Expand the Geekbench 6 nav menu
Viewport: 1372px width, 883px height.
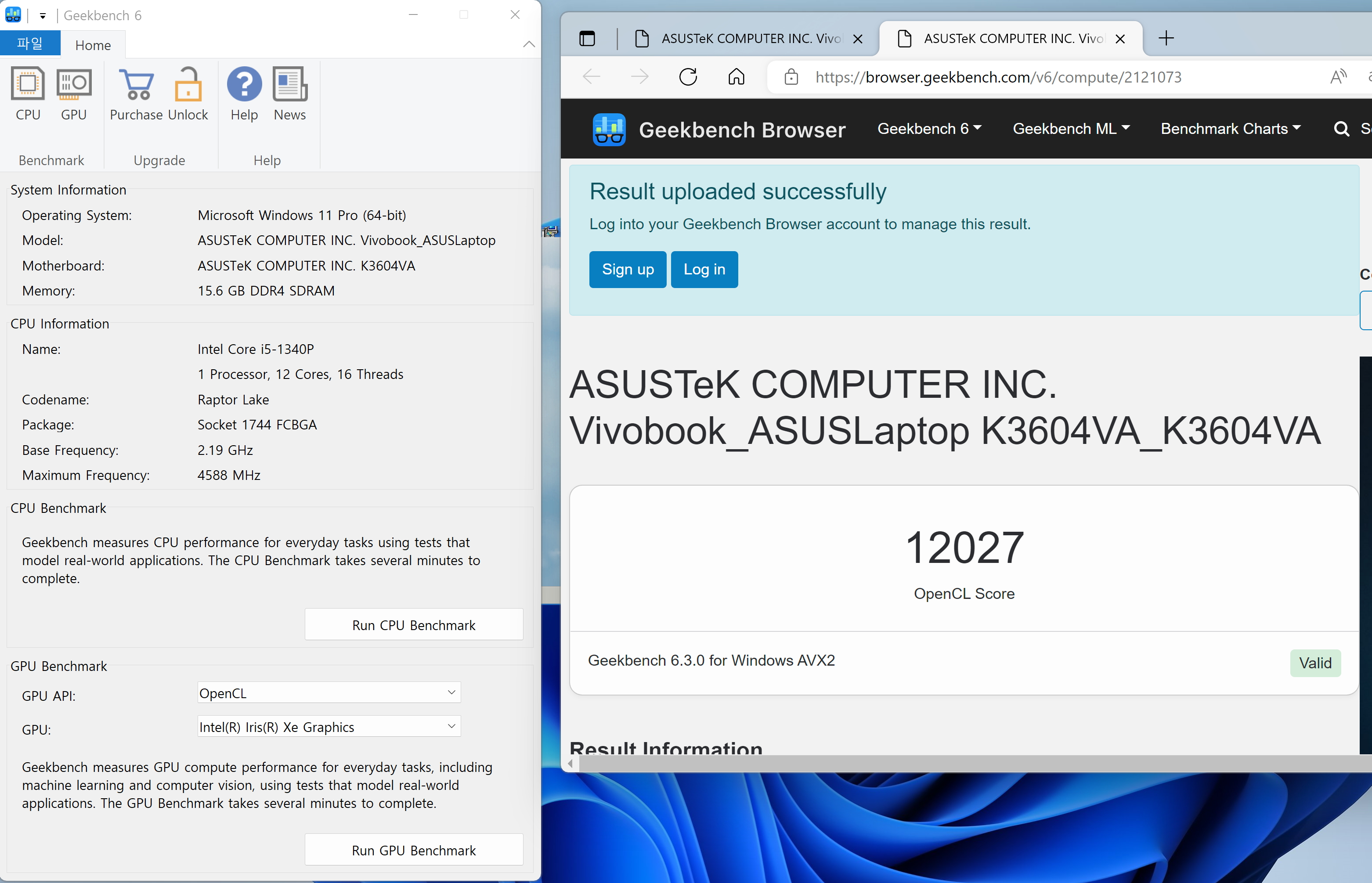(929, 129)
